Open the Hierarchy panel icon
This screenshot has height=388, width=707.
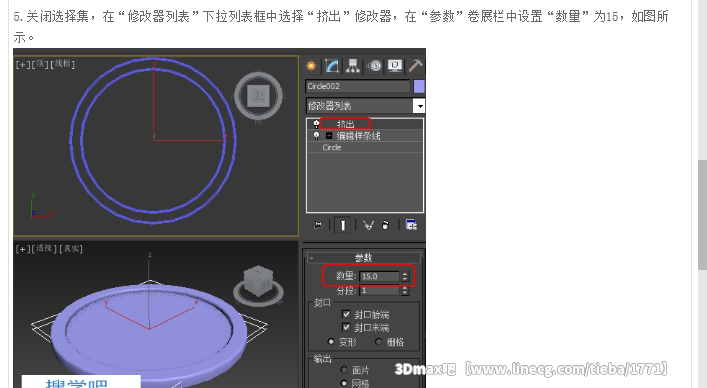pyautogui.click(x=353, y=66)
